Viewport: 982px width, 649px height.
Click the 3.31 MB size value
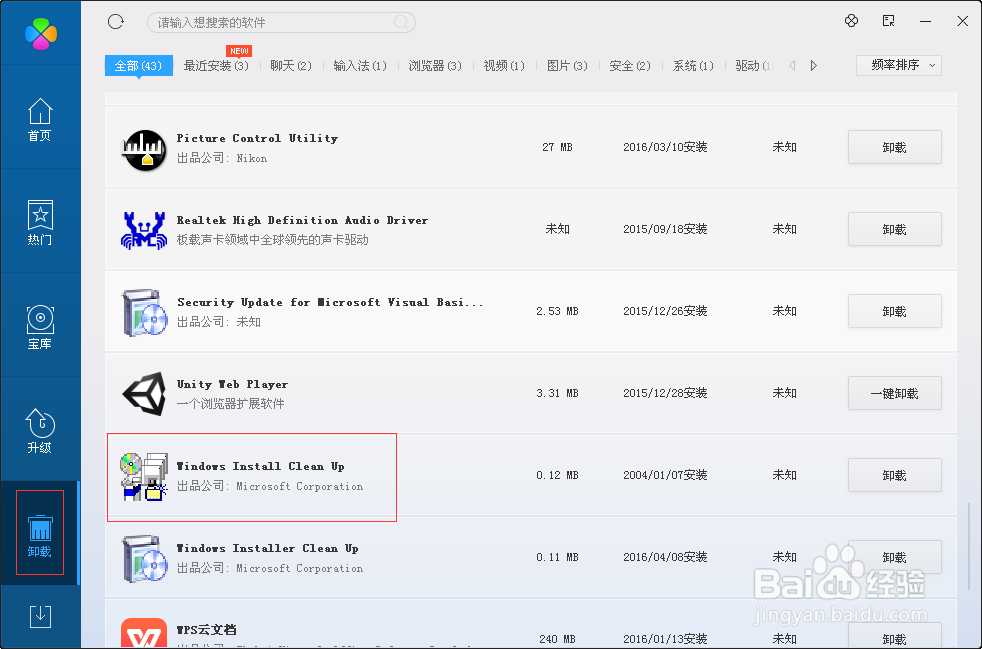point(557,393)
